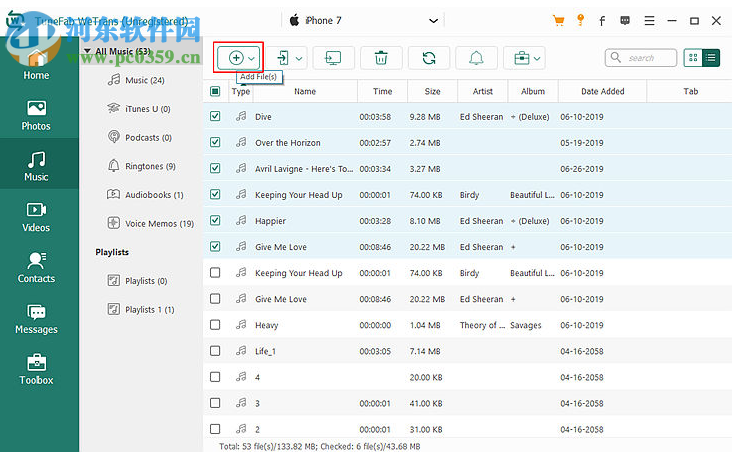Expand the export to device dropdown arrow

(299, 58)
